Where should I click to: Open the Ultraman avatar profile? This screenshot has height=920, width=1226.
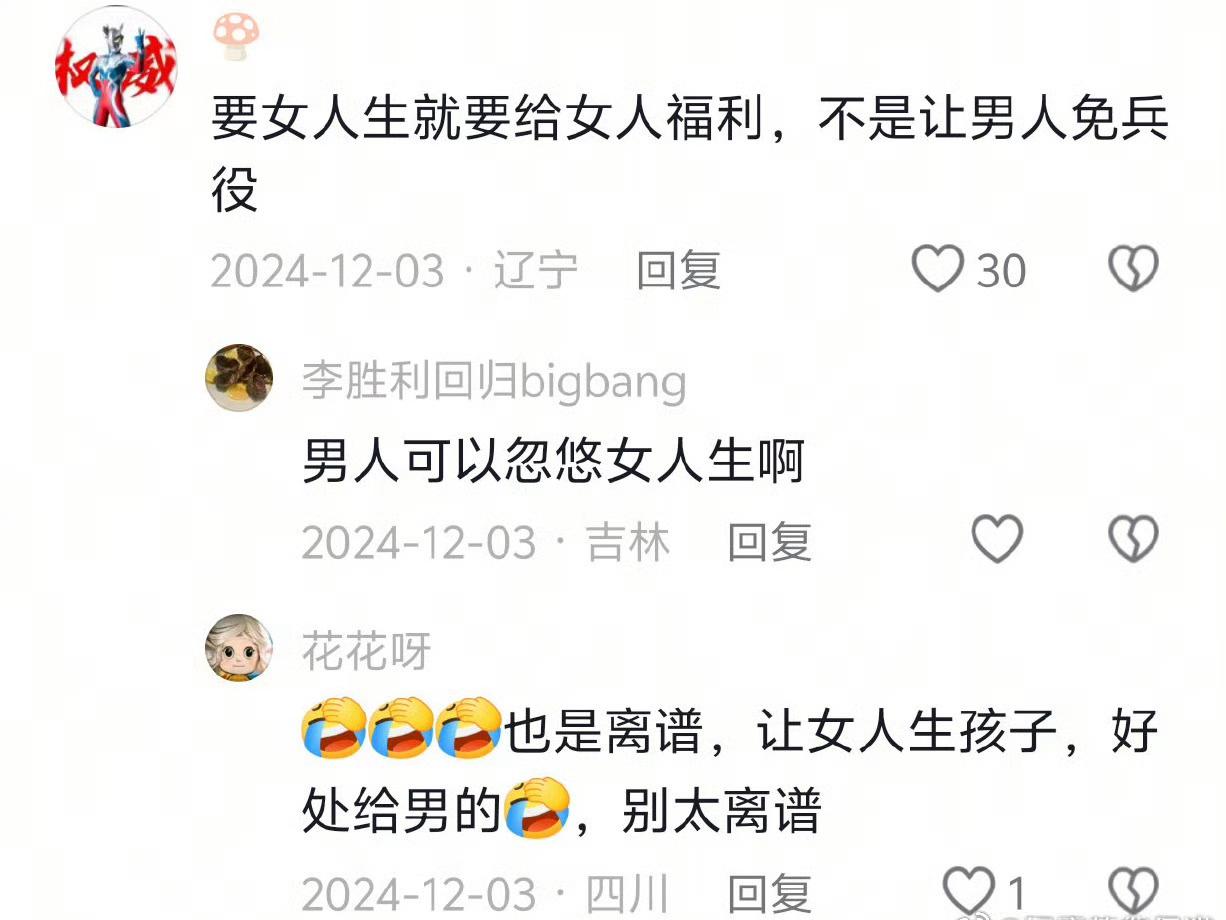pos(115,67)
